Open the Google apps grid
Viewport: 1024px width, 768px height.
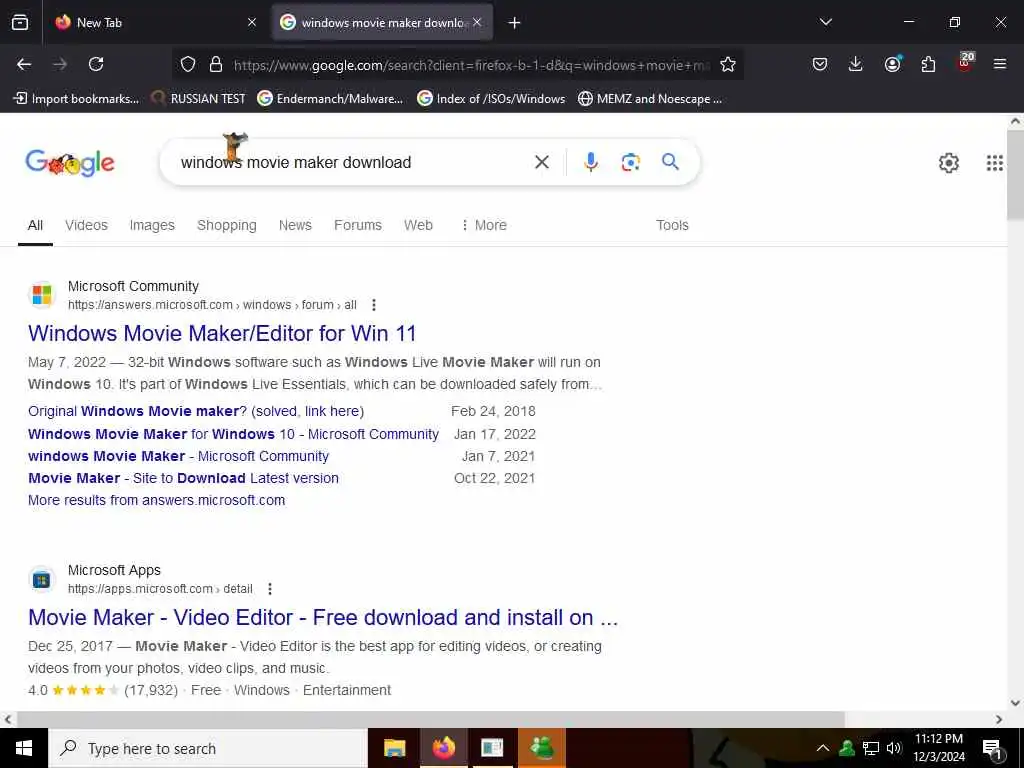[x=995, y=163]
